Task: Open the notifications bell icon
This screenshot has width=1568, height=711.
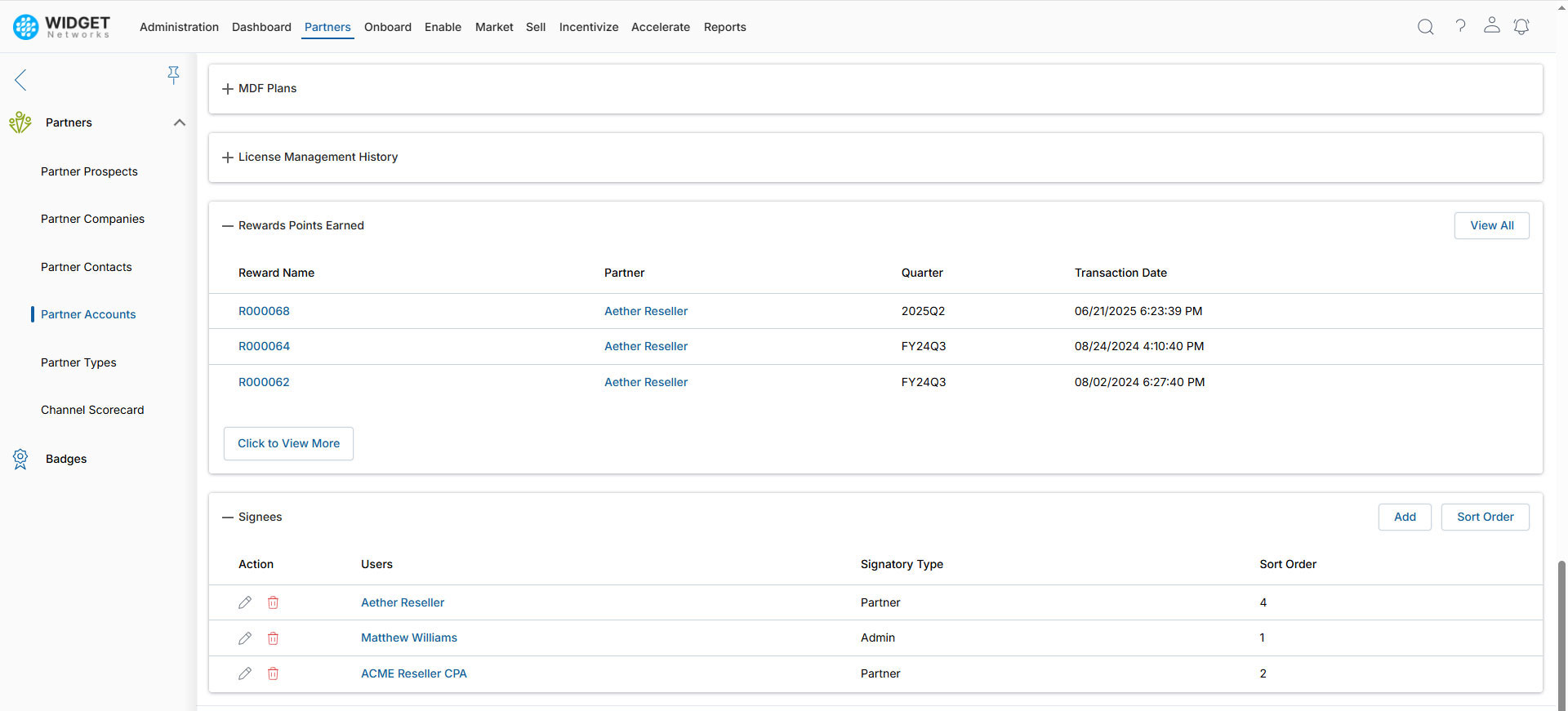Action: click(x=1521, y=27)
